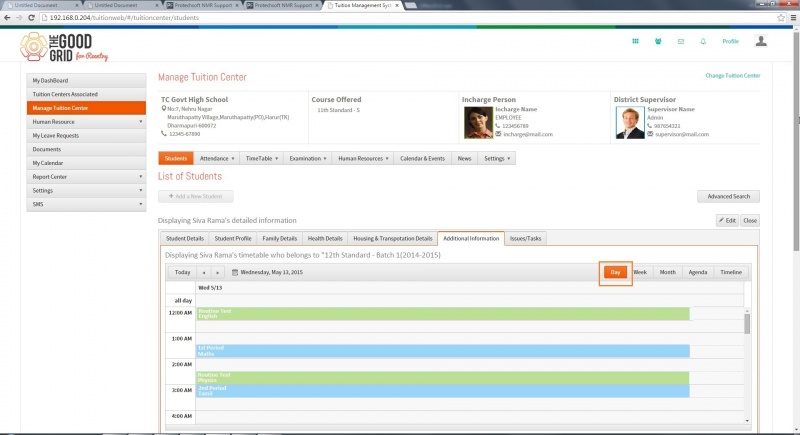The height and width of the screenshot is (435, 800).
Task: Open the apps grid icon in header
Action: click(635, 41)
